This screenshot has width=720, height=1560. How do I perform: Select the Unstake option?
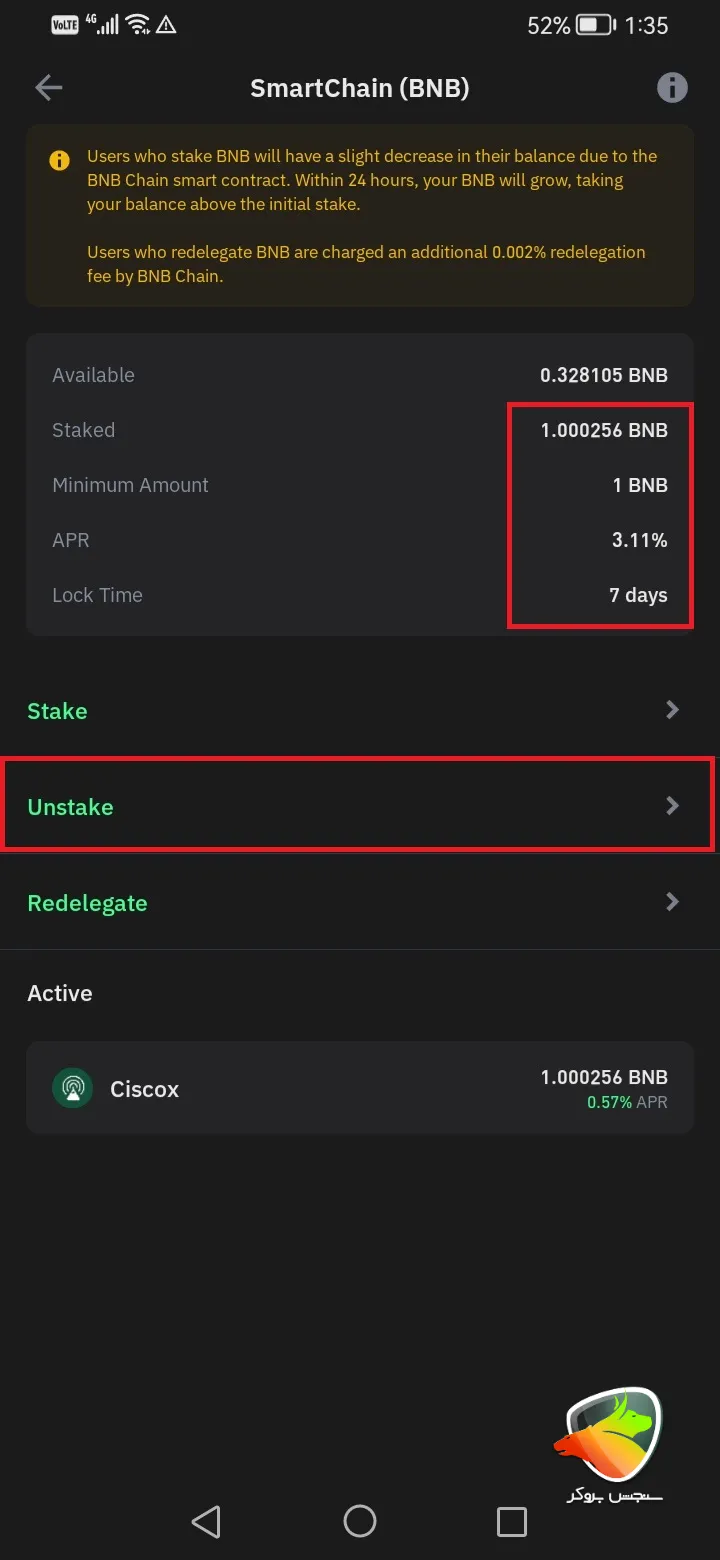click(69, 806)
